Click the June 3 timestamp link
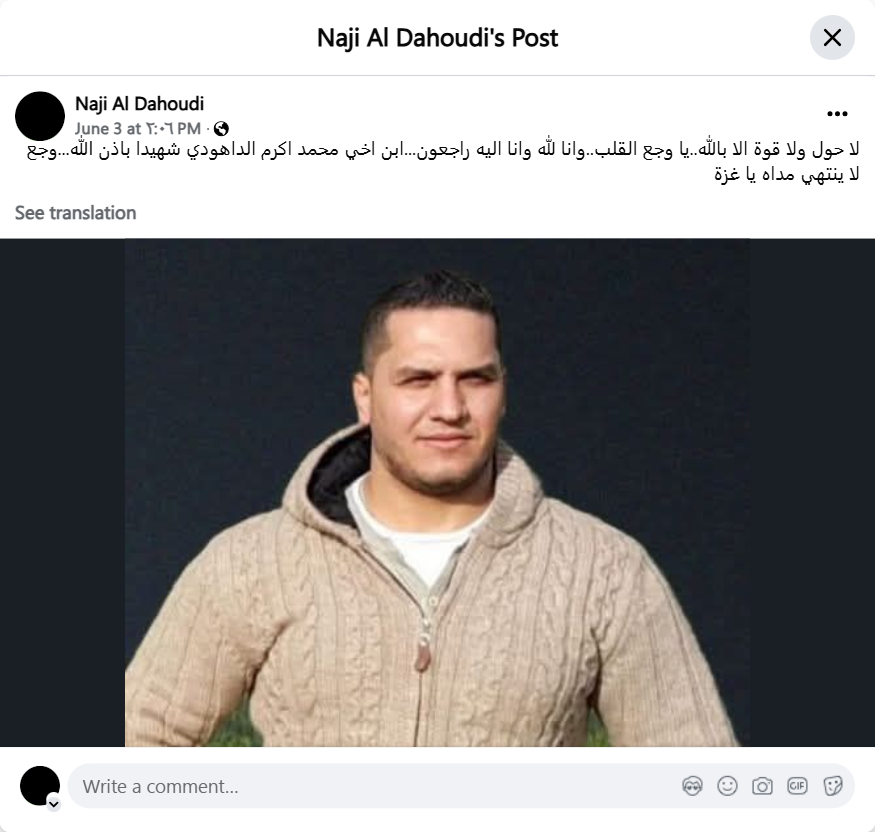Image resolution: width=875 pixels, height=832 pixels. [x=138, y=129]
